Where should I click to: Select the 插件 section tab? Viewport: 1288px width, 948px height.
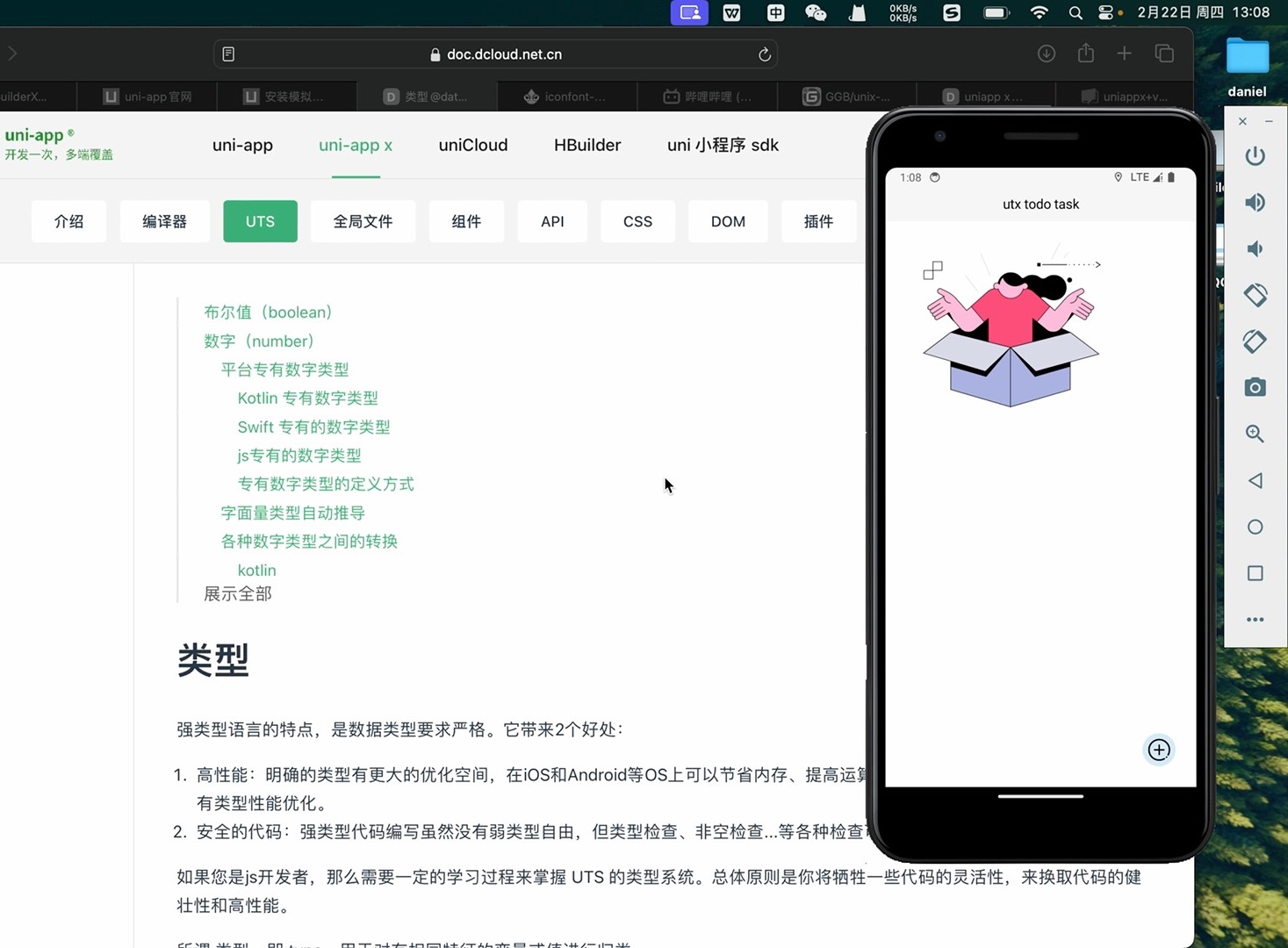click(818, 221)
